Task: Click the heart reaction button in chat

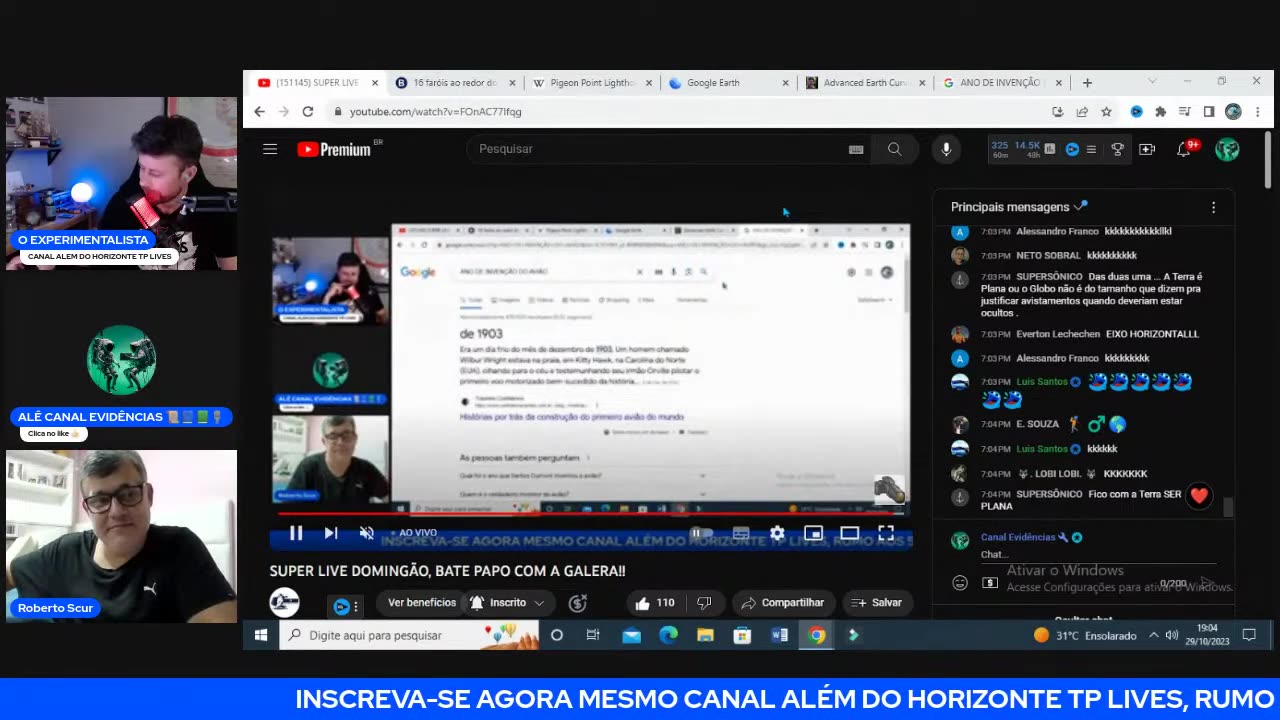Action: pyautogui.click(x=1199, y=496)
